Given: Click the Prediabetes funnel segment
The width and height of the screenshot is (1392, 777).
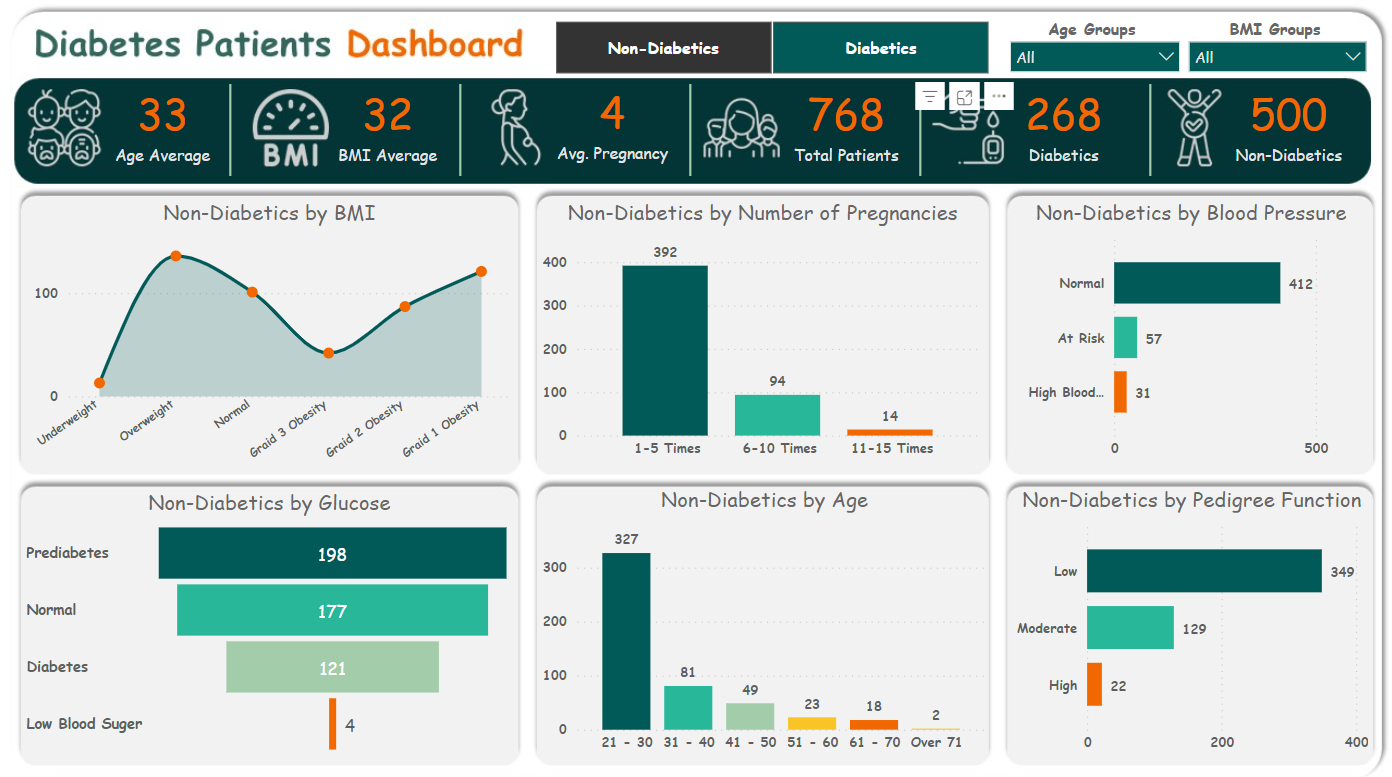Looking at the screenshot, I should coord(332,554).
